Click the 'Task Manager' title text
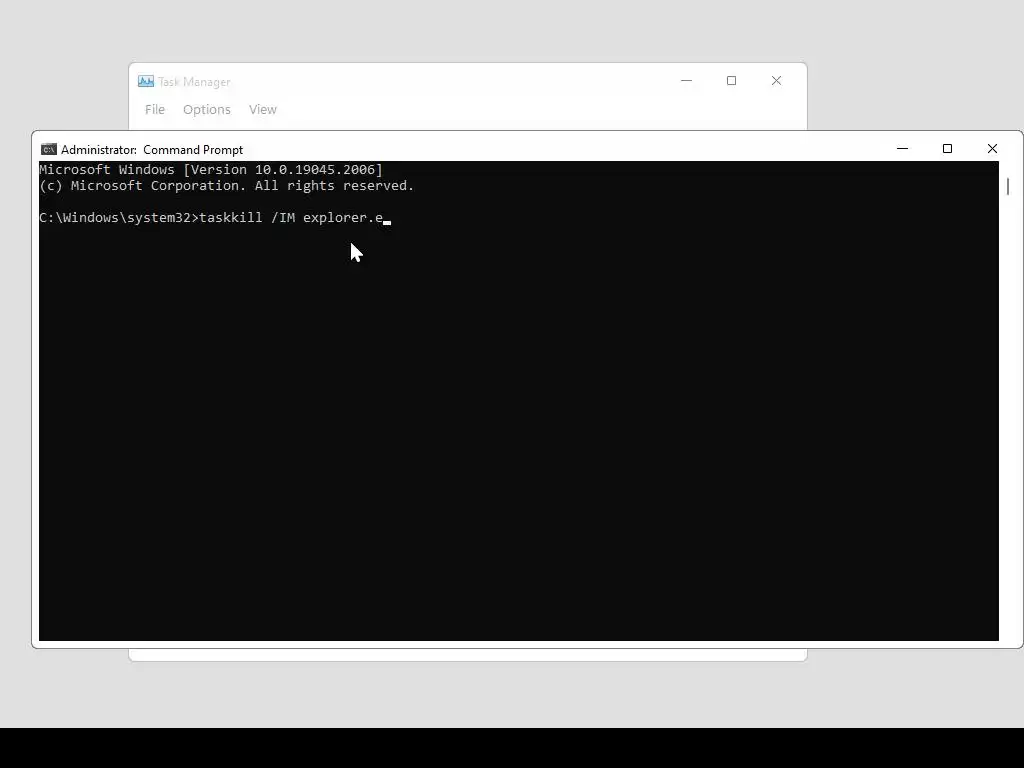Viewport: 1024px width, 768px height. (194, 82)
